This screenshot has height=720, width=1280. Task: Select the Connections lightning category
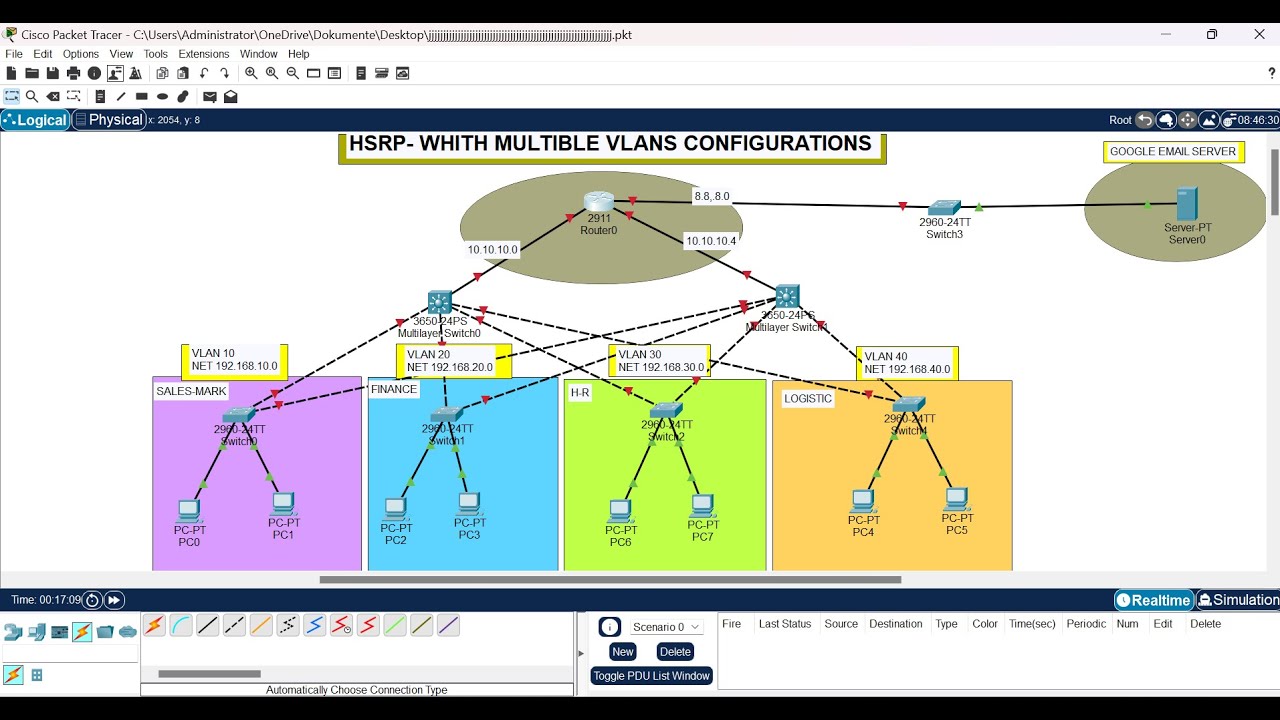coord(82,632)
